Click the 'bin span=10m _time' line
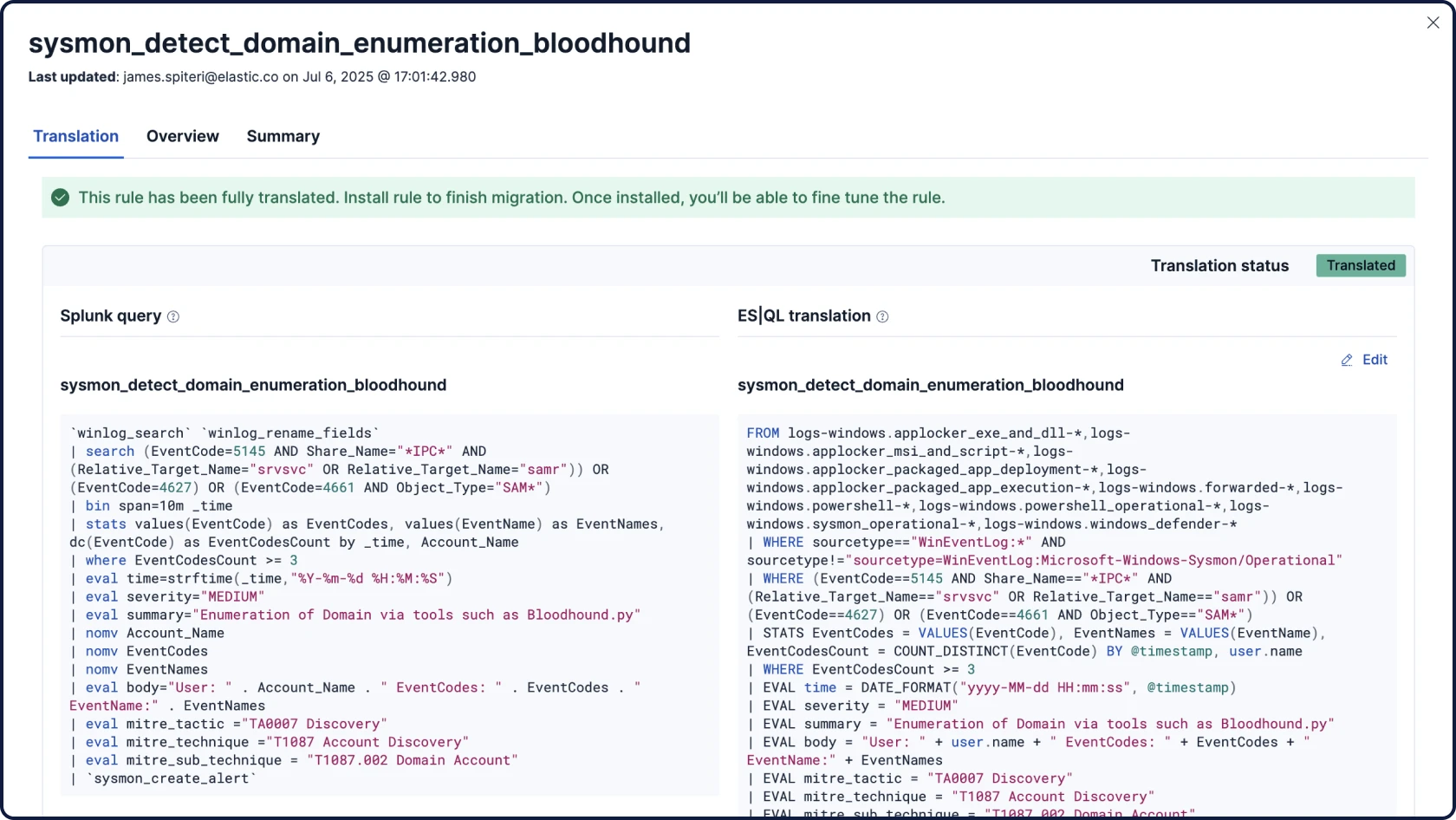This screenshot has height=820, width=1456. click(x=151, y=506)
